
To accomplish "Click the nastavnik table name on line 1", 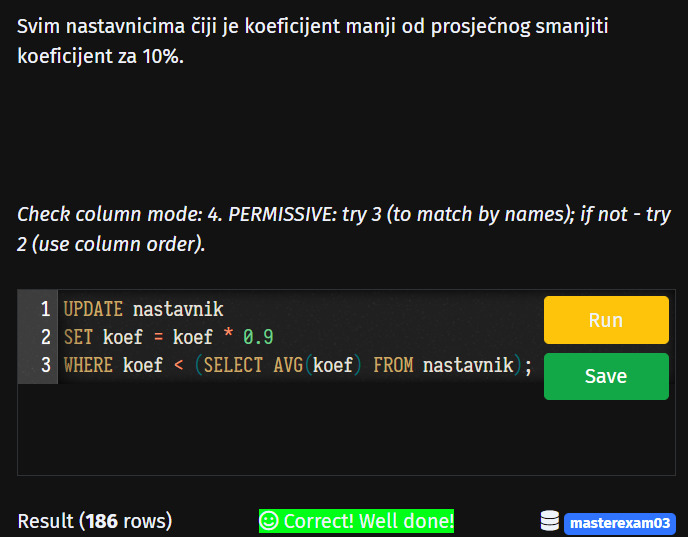I will coord(178,309).
